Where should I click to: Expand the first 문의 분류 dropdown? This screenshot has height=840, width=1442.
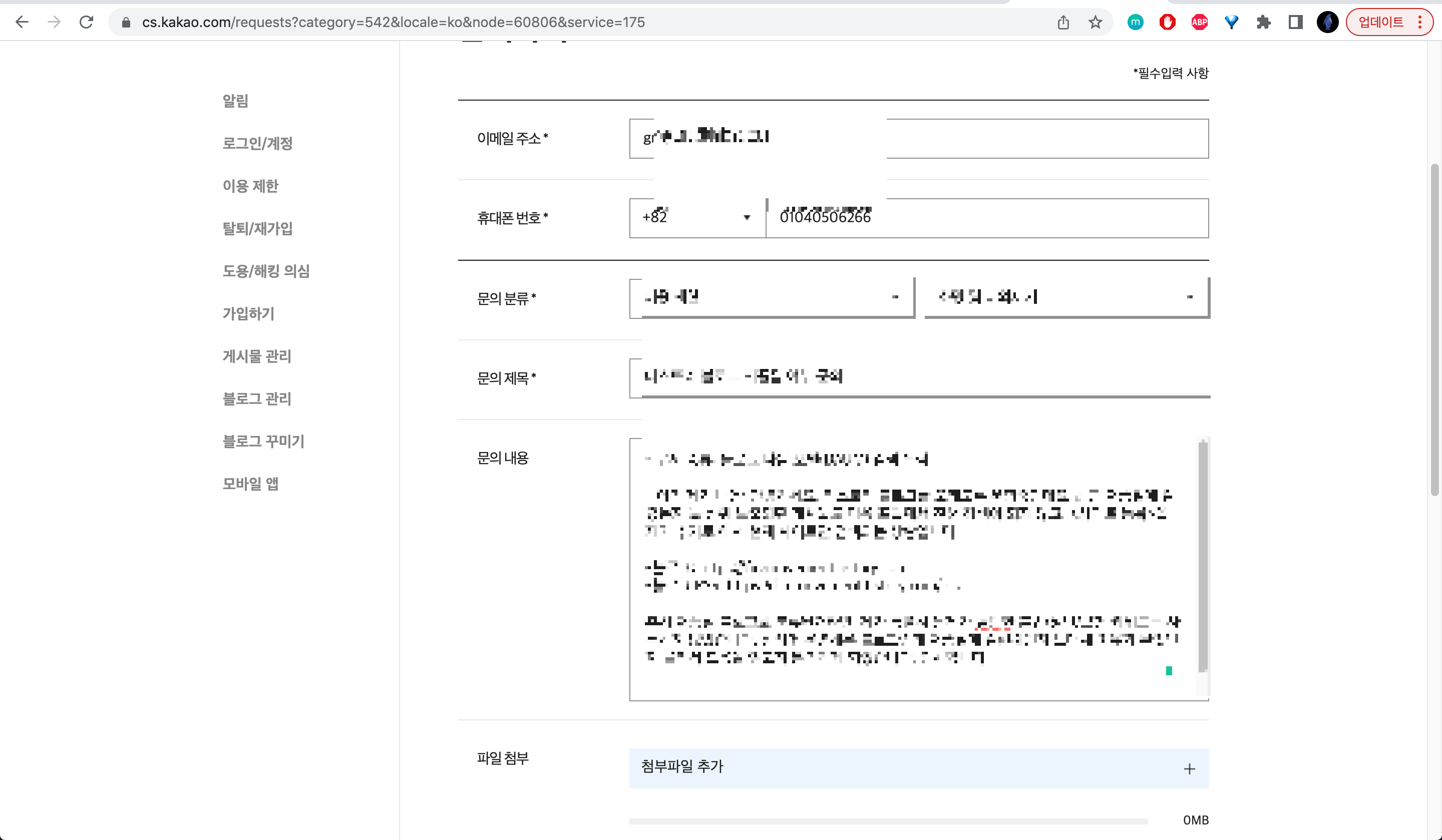tap(772, 297)
